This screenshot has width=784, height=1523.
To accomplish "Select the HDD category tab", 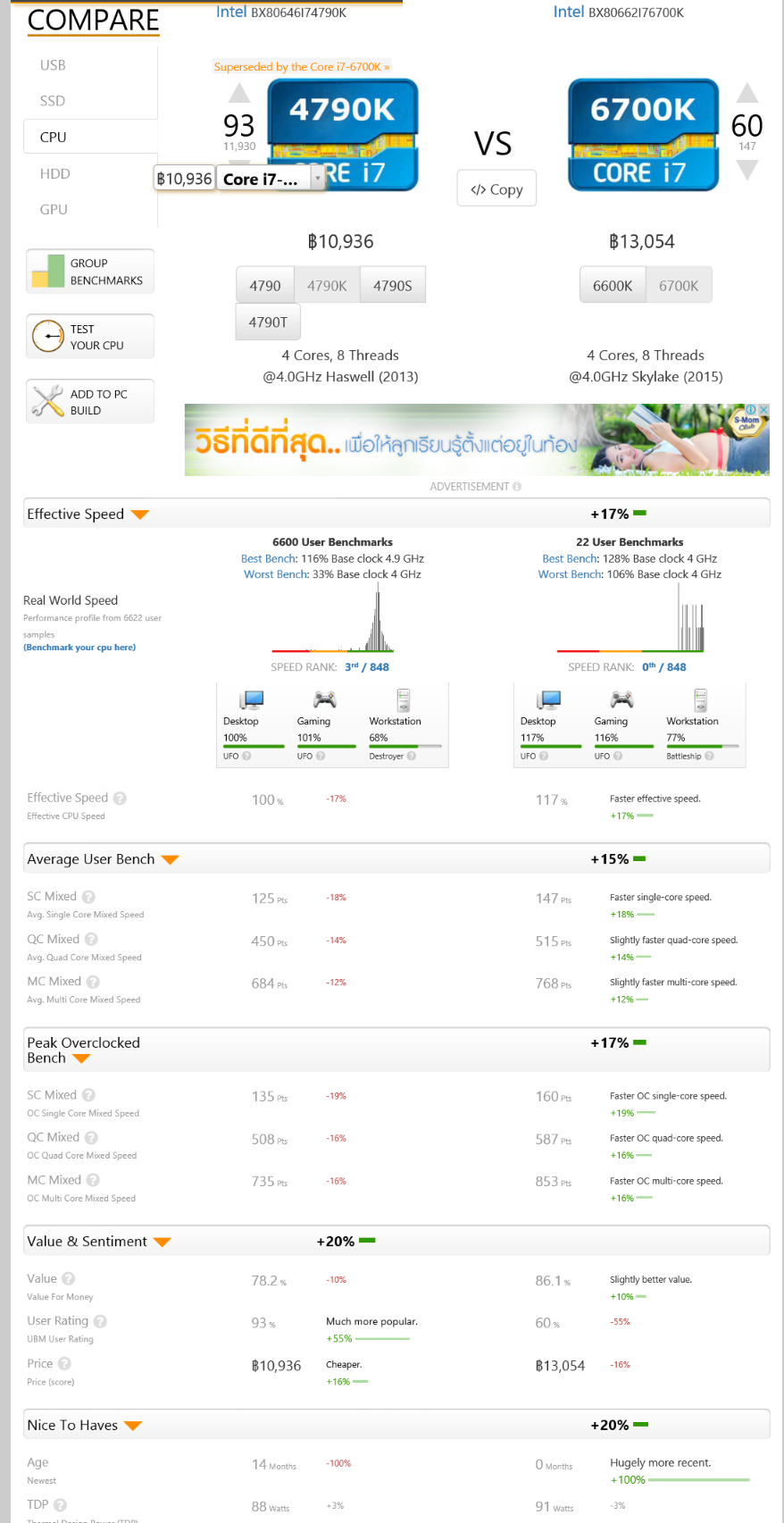I will [x=54, y=174].
